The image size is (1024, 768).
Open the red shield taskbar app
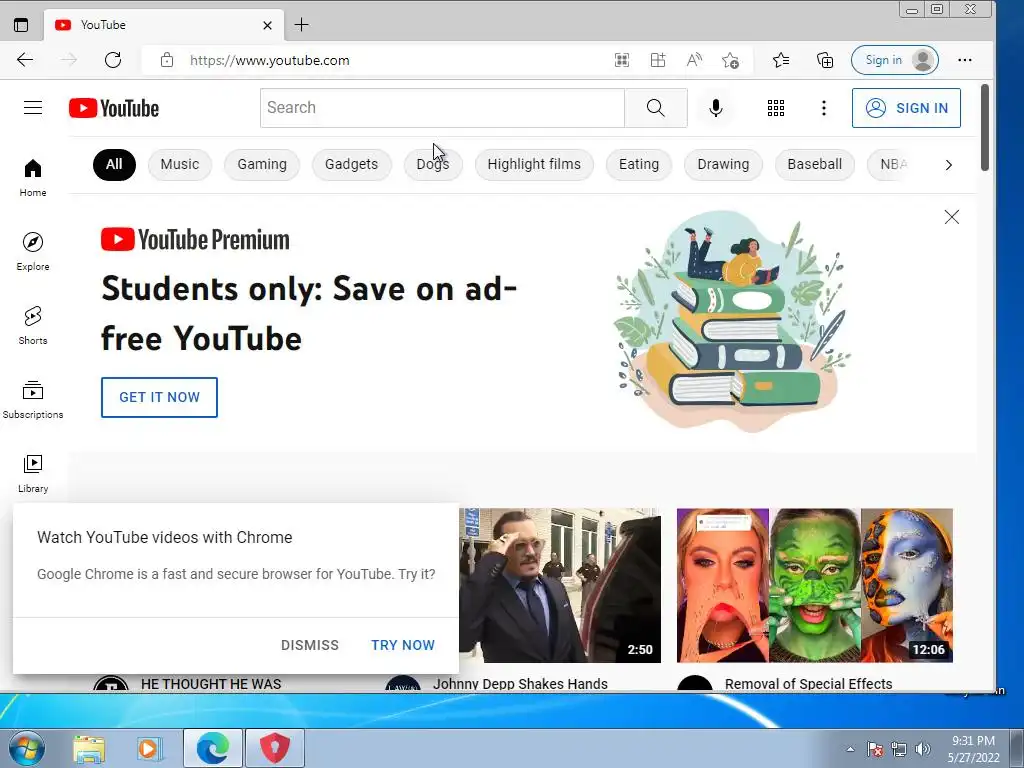click(274, 748)
